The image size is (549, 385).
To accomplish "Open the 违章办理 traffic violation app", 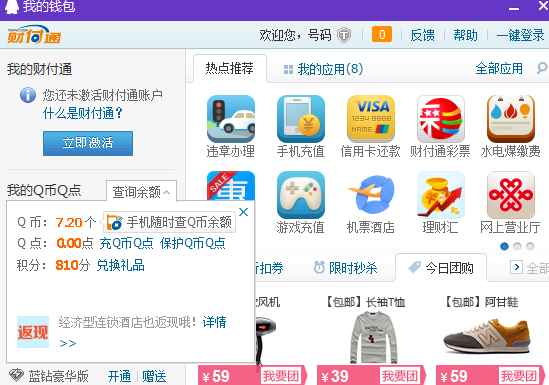I will 231,119.
